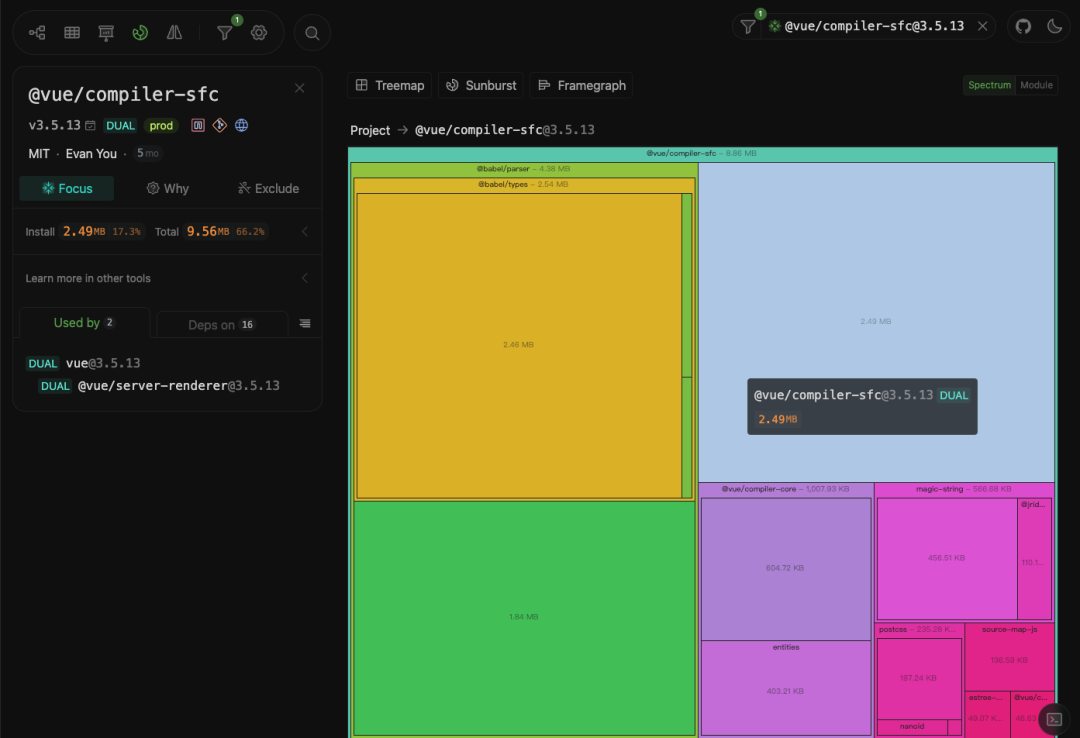Open the search button

point(312,33)
